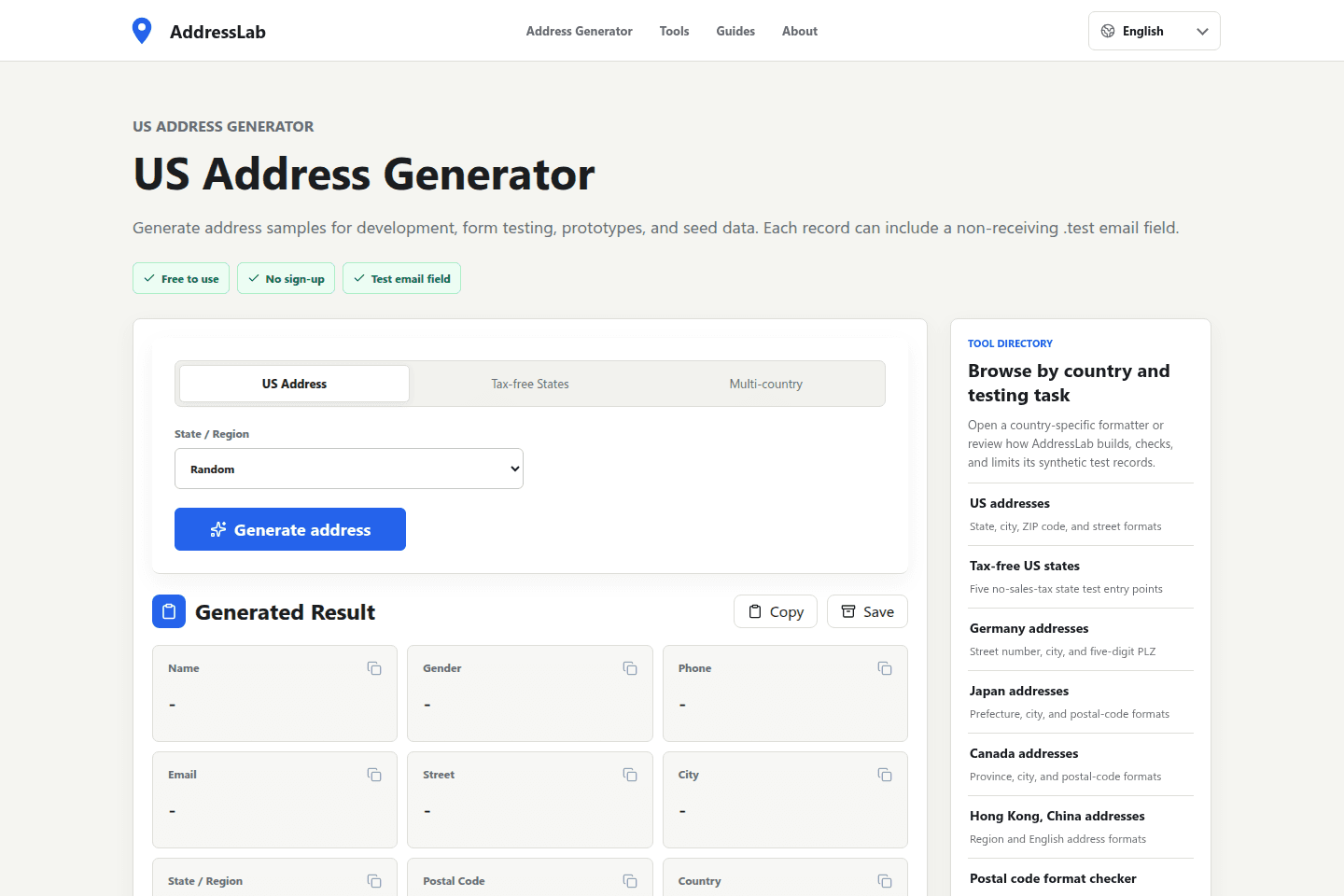Copy the Phone field value
The width and height of the screenshot is (1344, 896).
click(885, 668)
